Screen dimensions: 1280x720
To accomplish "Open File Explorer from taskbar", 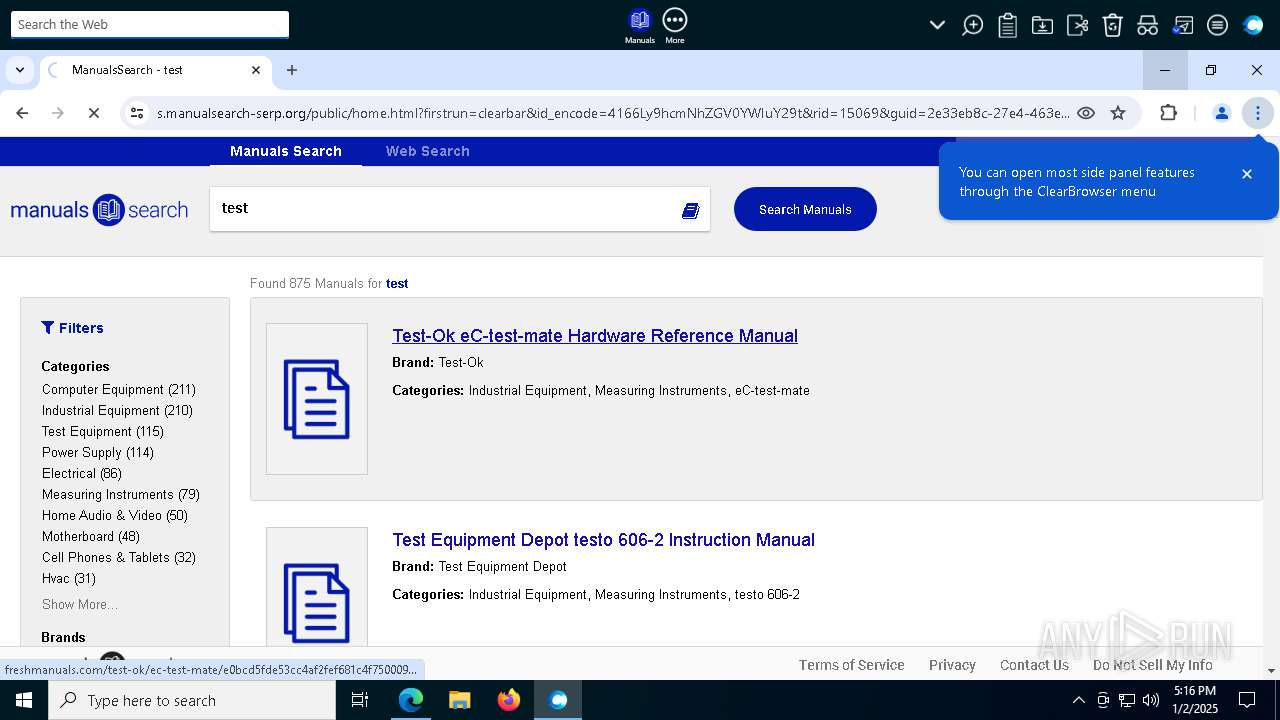I will 460,700.
